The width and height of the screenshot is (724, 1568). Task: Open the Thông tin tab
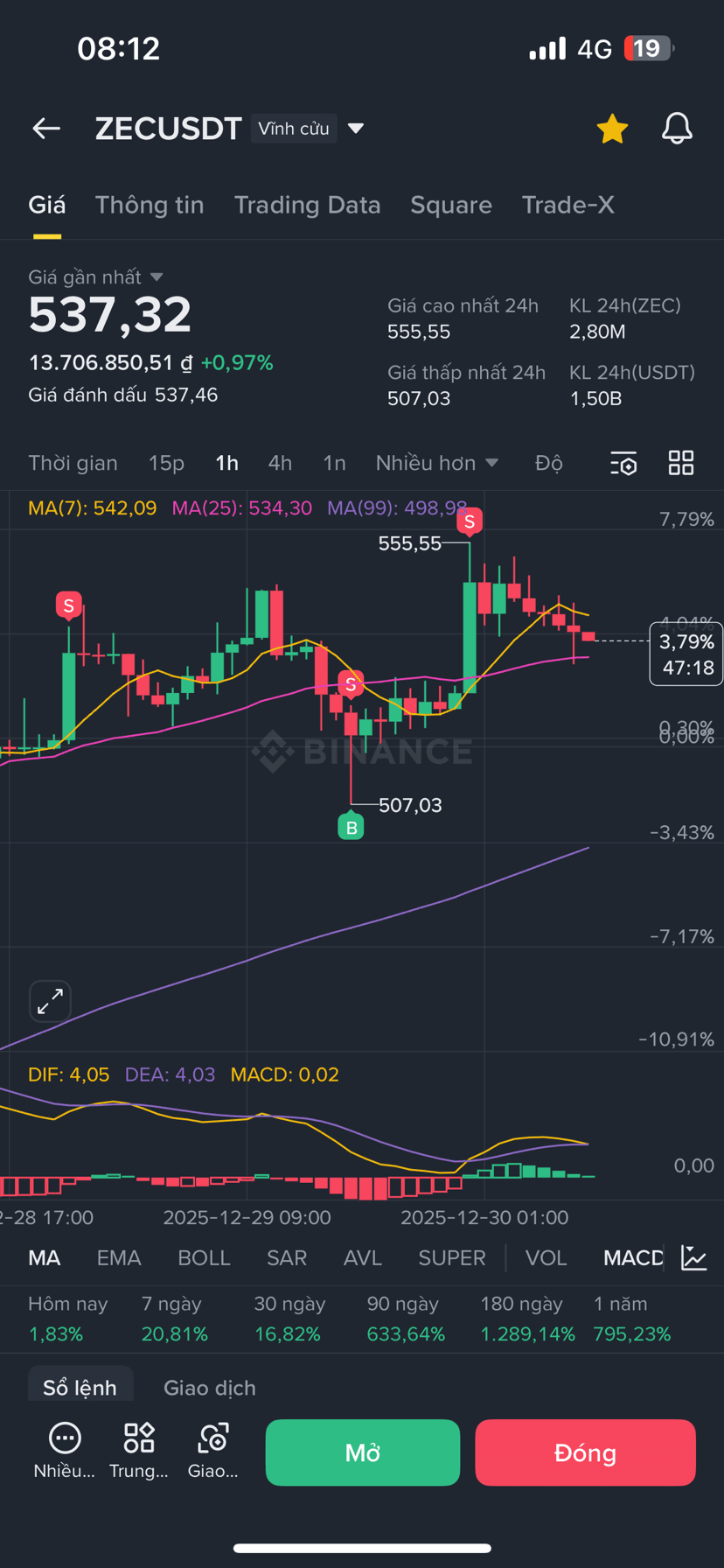(x=150, y=205)
